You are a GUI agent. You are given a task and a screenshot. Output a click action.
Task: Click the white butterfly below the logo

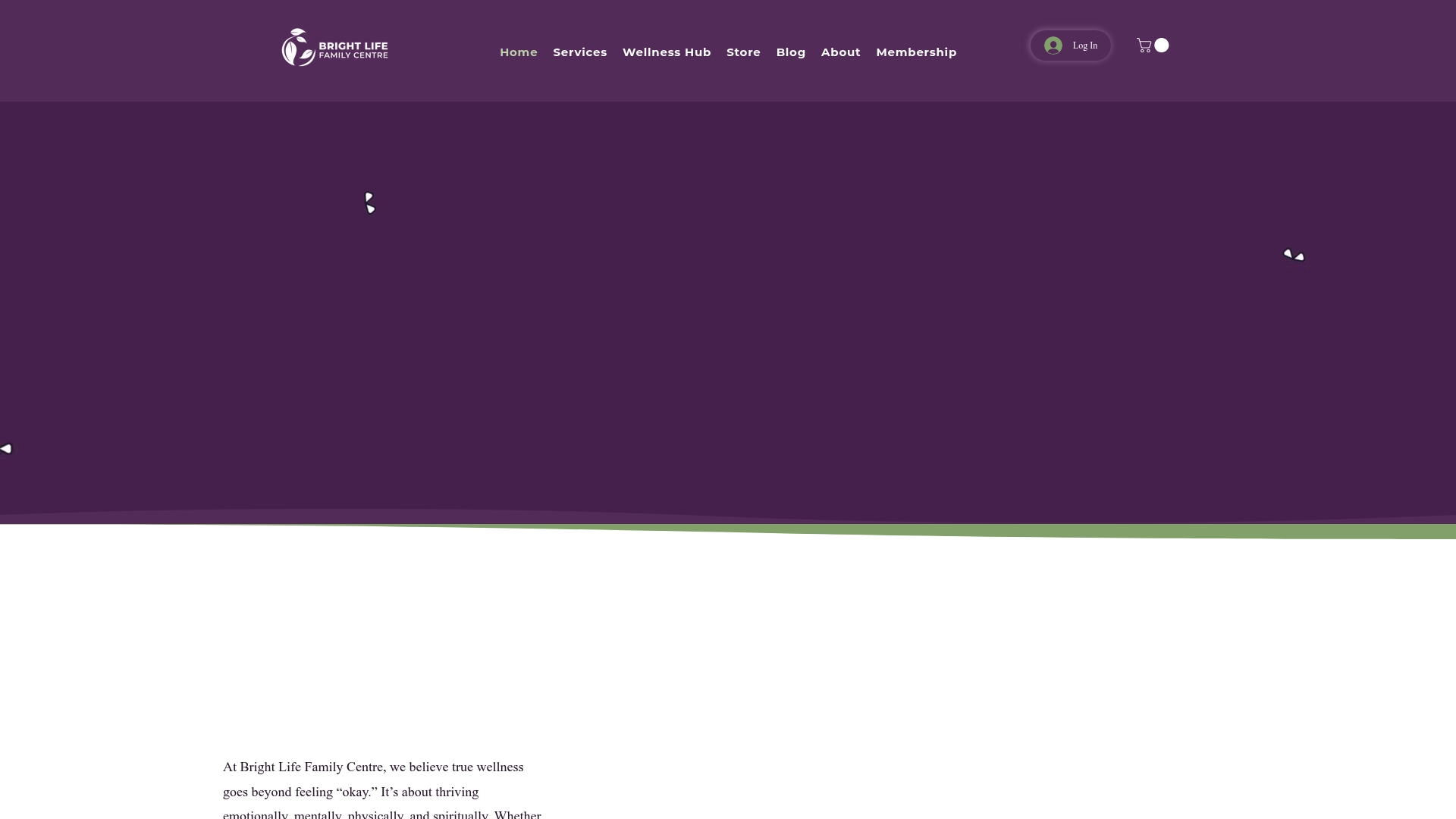point(370,203)
